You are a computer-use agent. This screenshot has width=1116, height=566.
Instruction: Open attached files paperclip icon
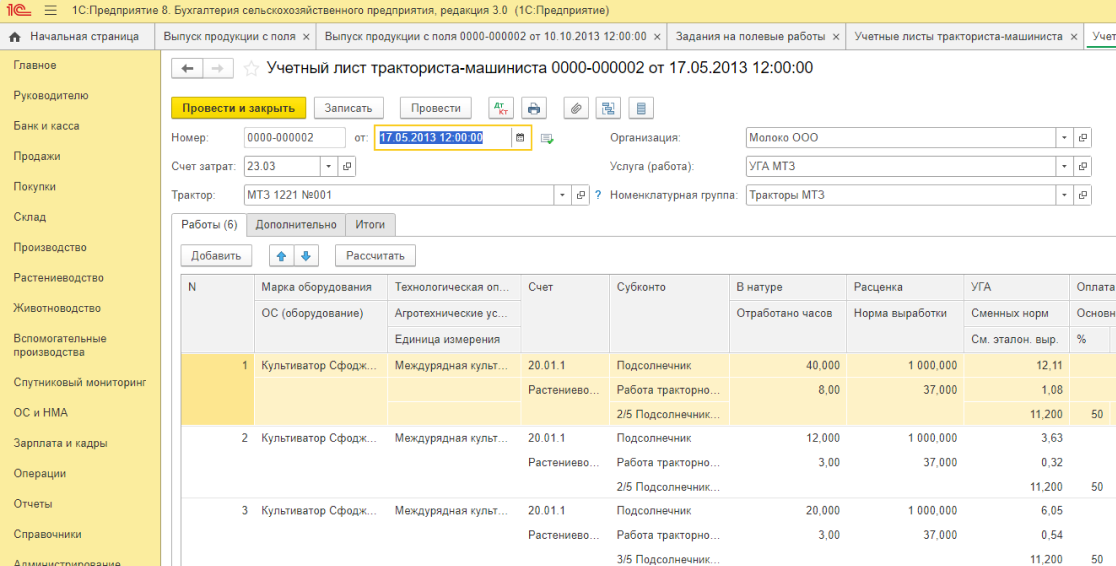tap(576, 108)
